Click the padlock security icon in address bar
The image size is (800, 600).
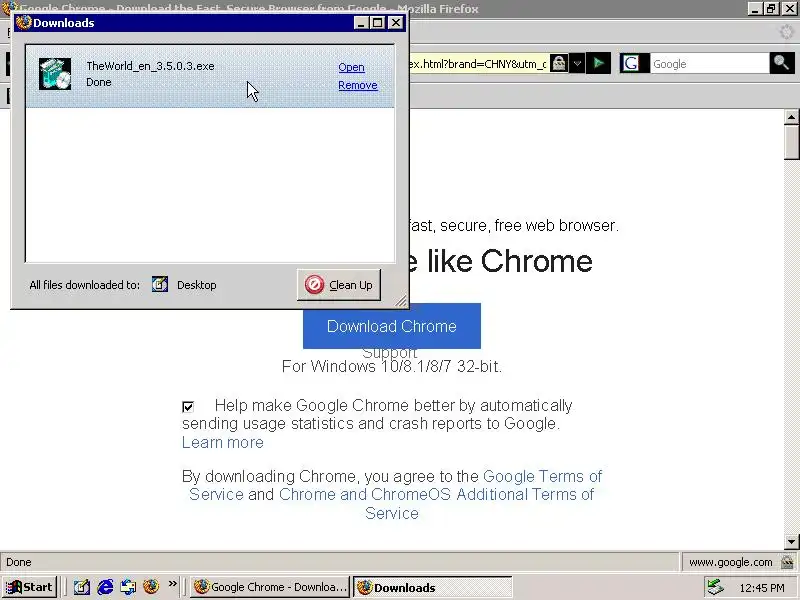[x=559, y=64]
